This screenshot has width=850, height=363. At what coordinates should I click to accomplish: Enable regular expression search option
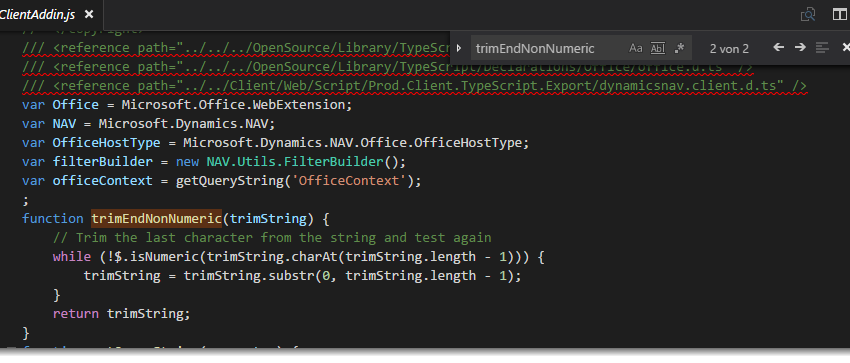680,48
